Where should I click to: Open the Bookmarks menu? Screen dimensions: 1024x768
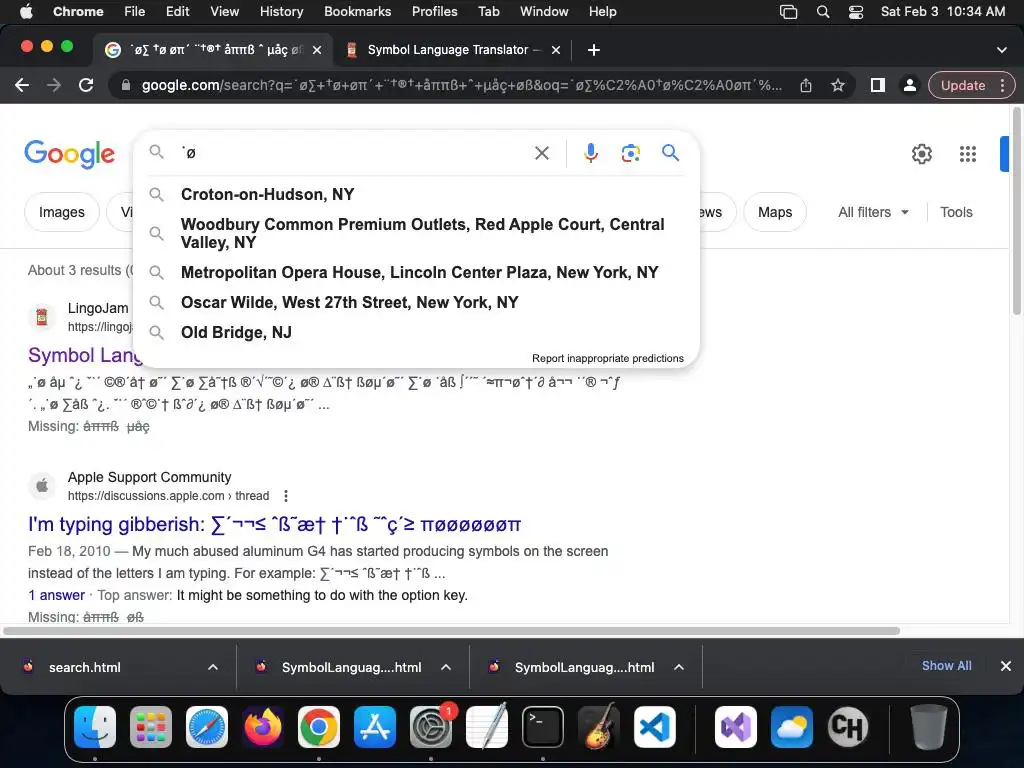(x=357, y=12)
